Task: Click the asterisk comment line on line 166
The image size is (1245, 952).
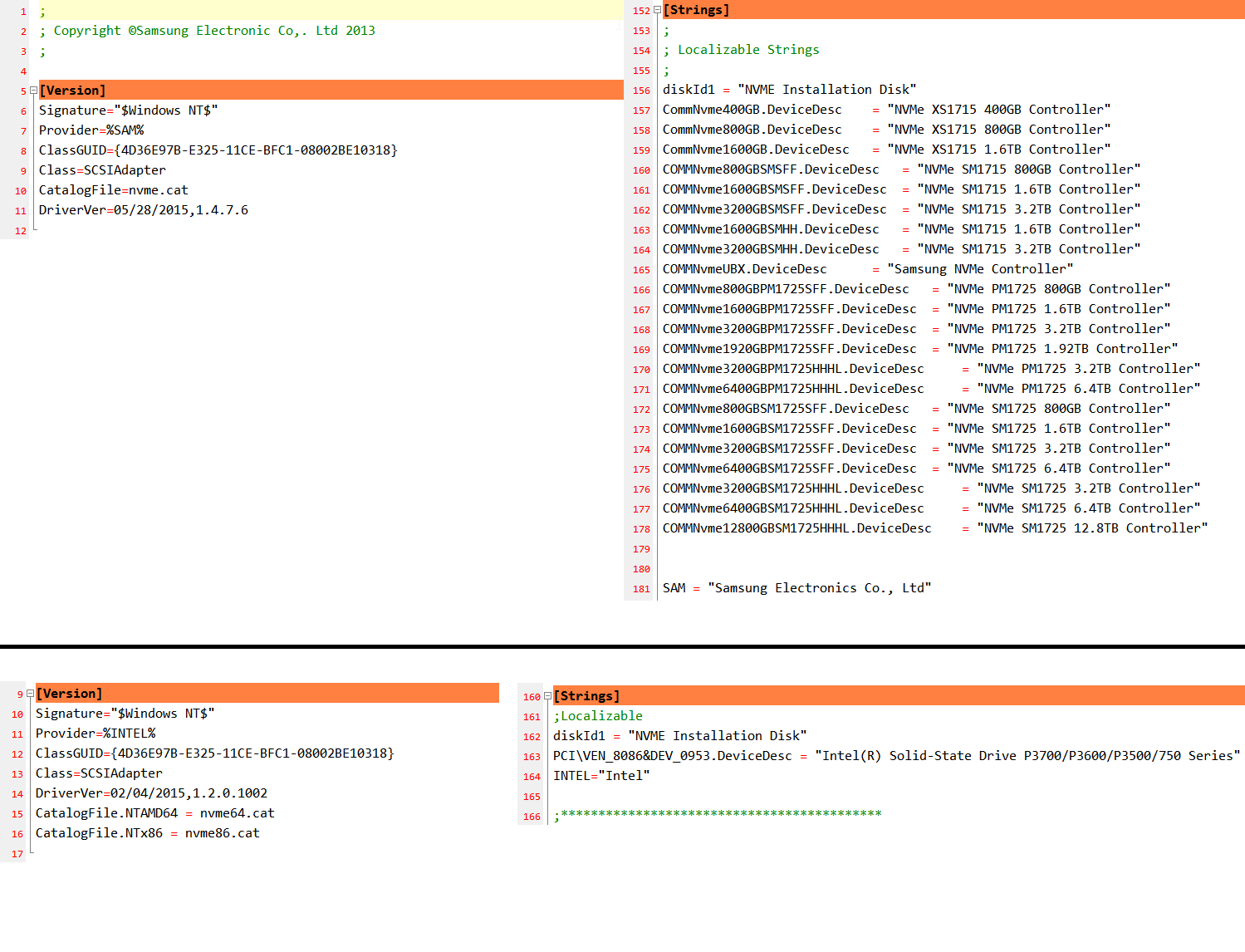Action: (x=718, y=815)
